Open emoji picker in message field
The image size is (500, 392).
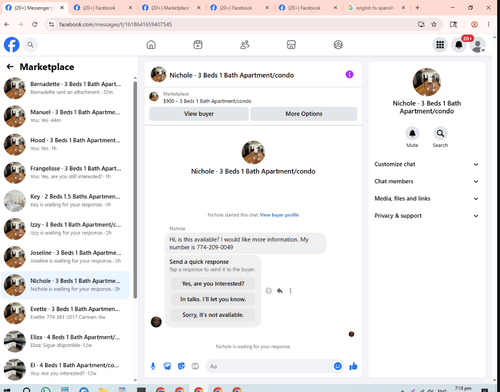pyautogui.click(x=338, y=366)
